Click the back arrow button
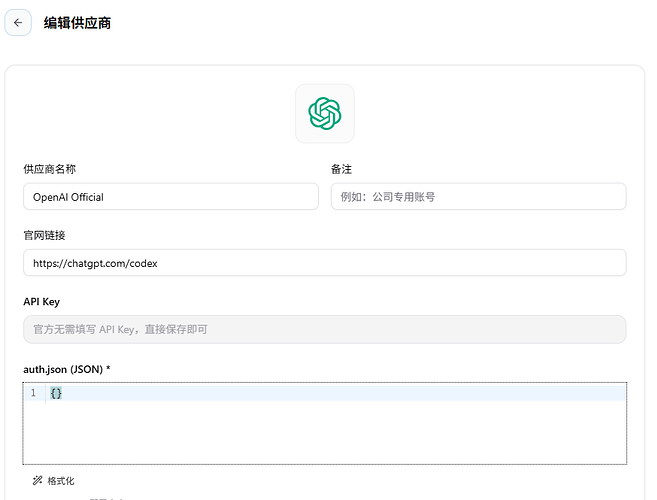The width and height of the screenshot is (657, 500). tap(18, 23)
